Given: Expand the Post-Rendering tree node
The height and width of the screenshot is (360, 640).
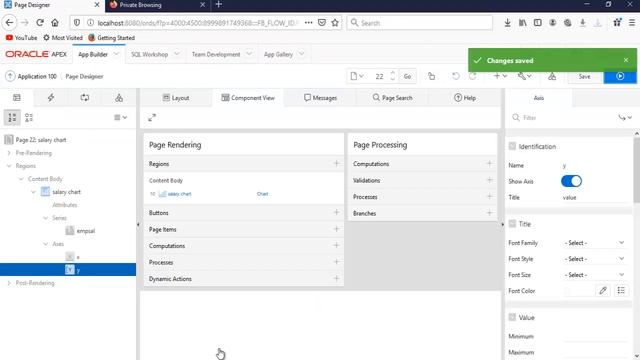Looking at the screenshot, I should (x=9, y=283).
